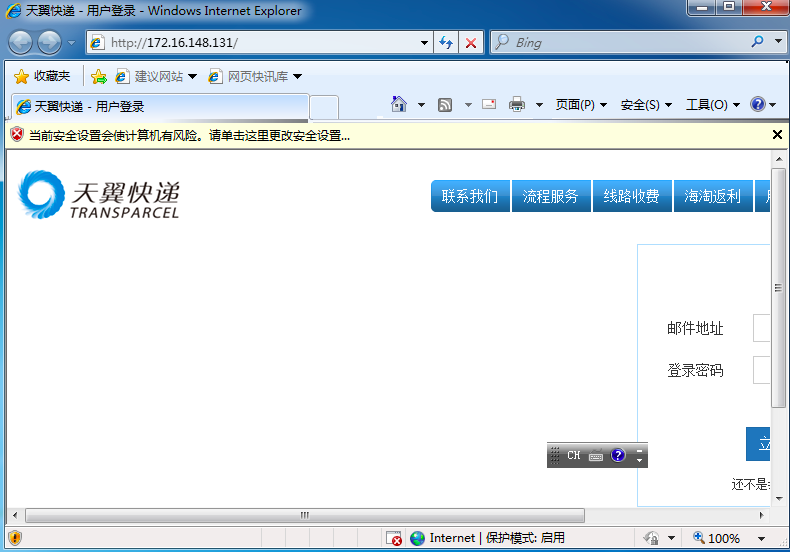Click the Stop loading red X icon
The width and height of the screenshot is (790, 552).
tap(471, 43)
